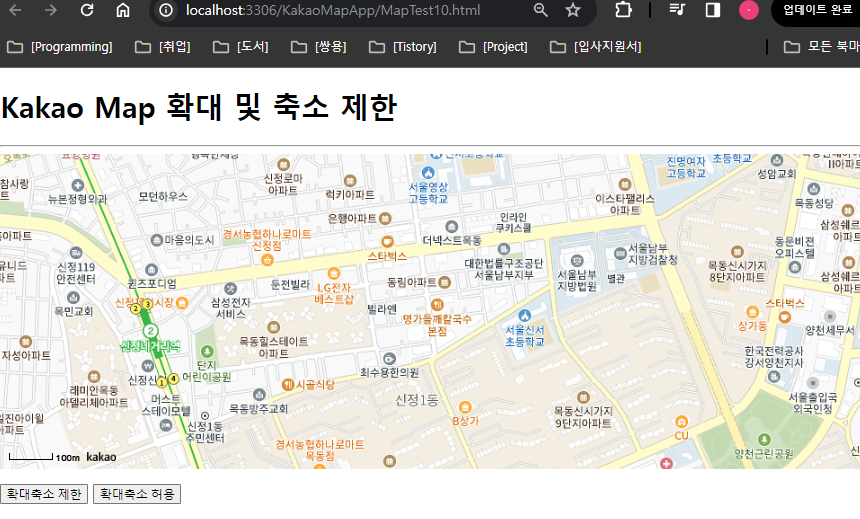Image resolution: width=860 pixels, height=519 pixels.
Task: Click the 신정제일시장 market marker
Action: (x=182, y=303)
